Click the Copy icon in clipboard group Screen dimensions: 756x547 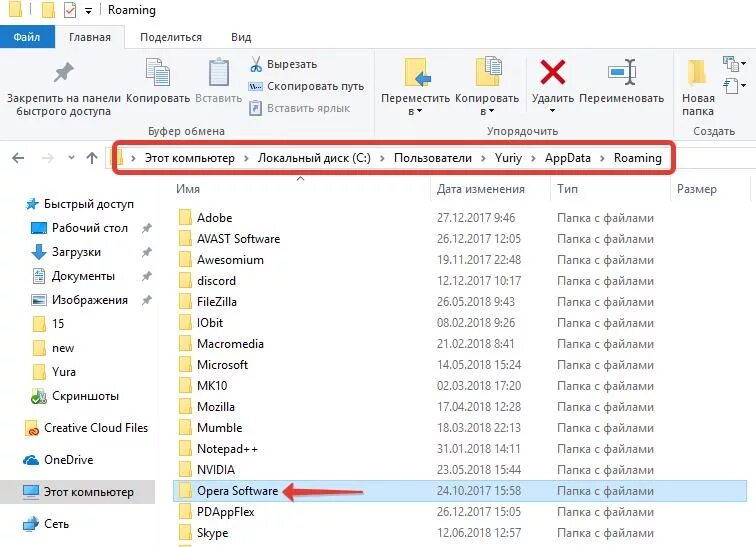[158, 73]
